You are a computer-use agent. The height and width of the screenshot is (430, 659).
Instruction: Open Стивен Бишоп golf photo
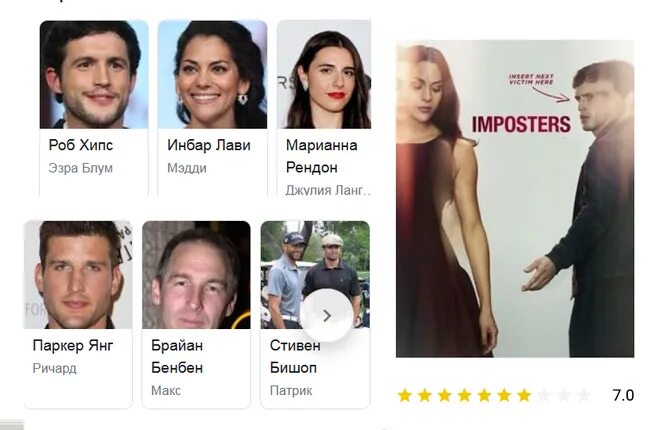coord(315,275)
